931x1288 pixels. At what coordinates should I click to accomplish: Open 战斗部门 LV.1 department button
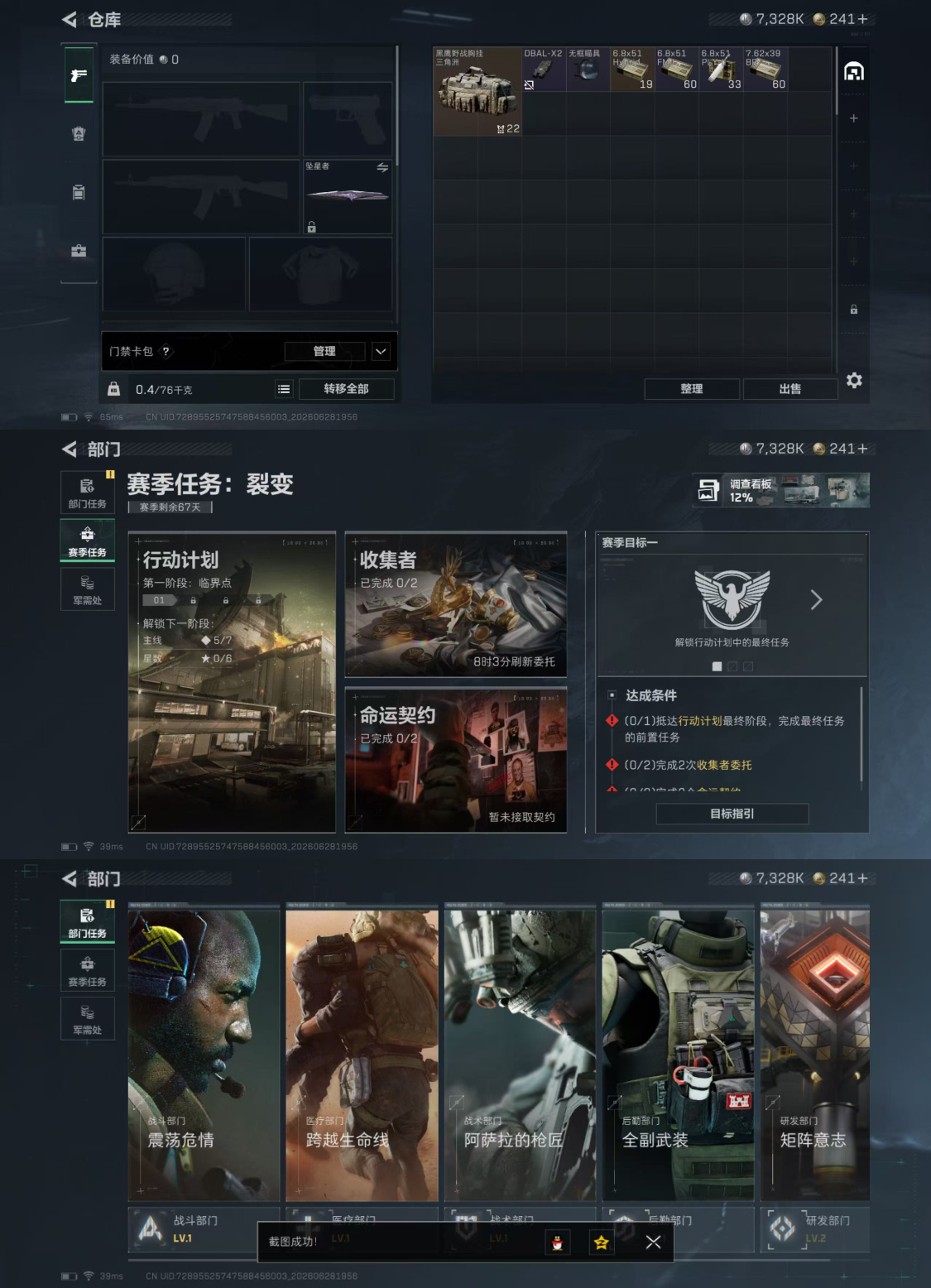point(193,1229)
